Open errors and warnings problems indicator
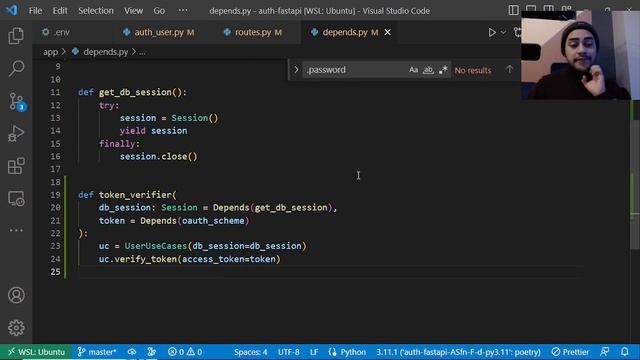 click(185, 352)
